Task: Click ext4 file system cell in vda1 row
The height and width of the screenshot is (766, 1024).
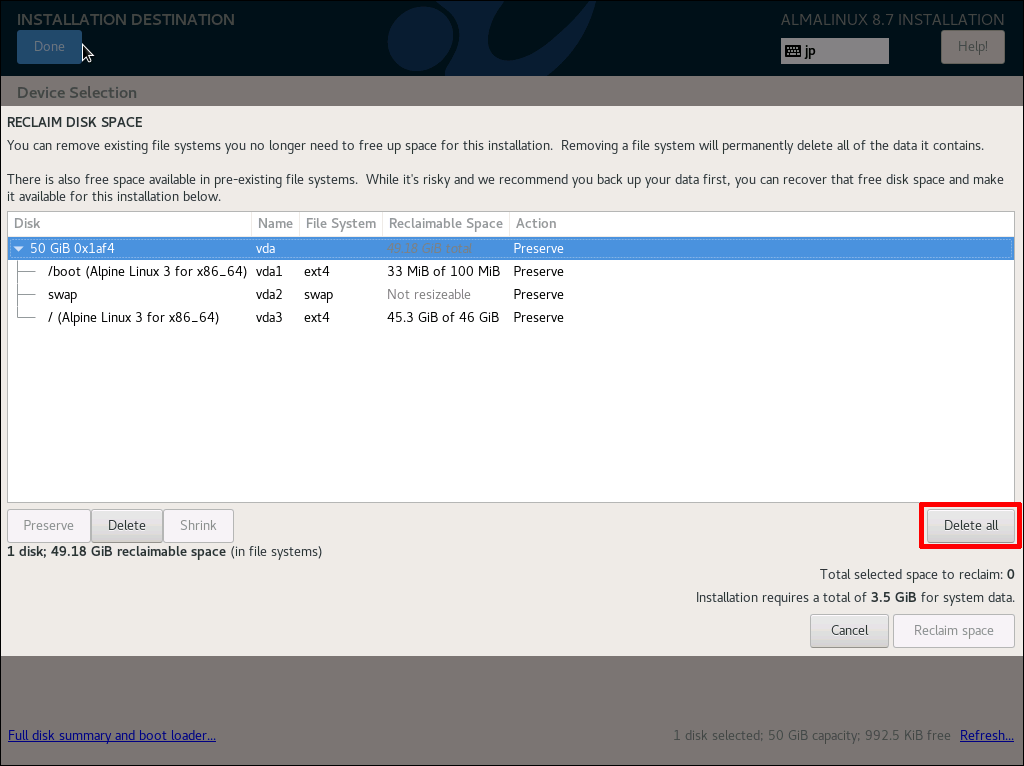Action: pos(317,272)
